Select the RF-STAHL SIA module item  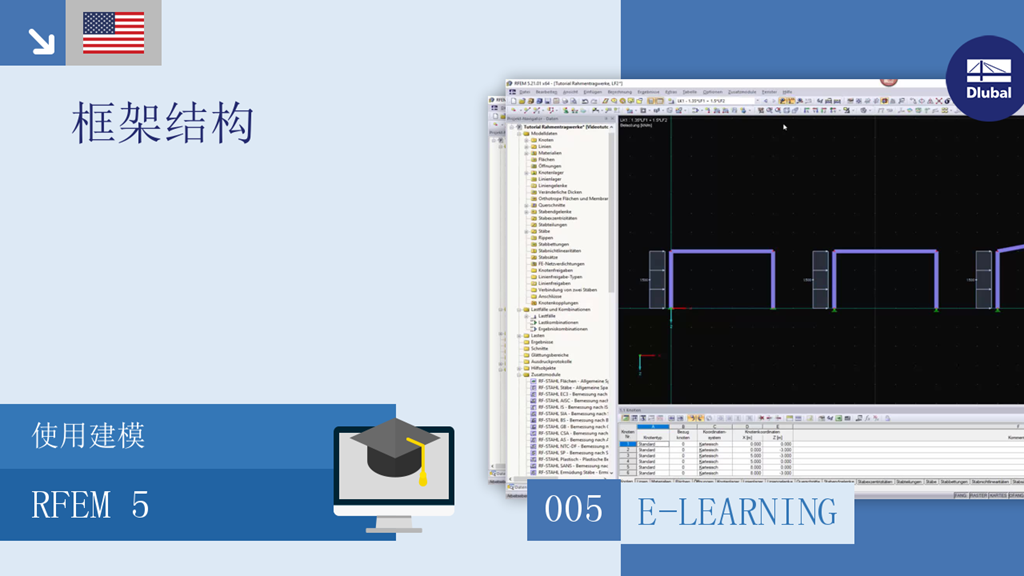pos(573,413)
